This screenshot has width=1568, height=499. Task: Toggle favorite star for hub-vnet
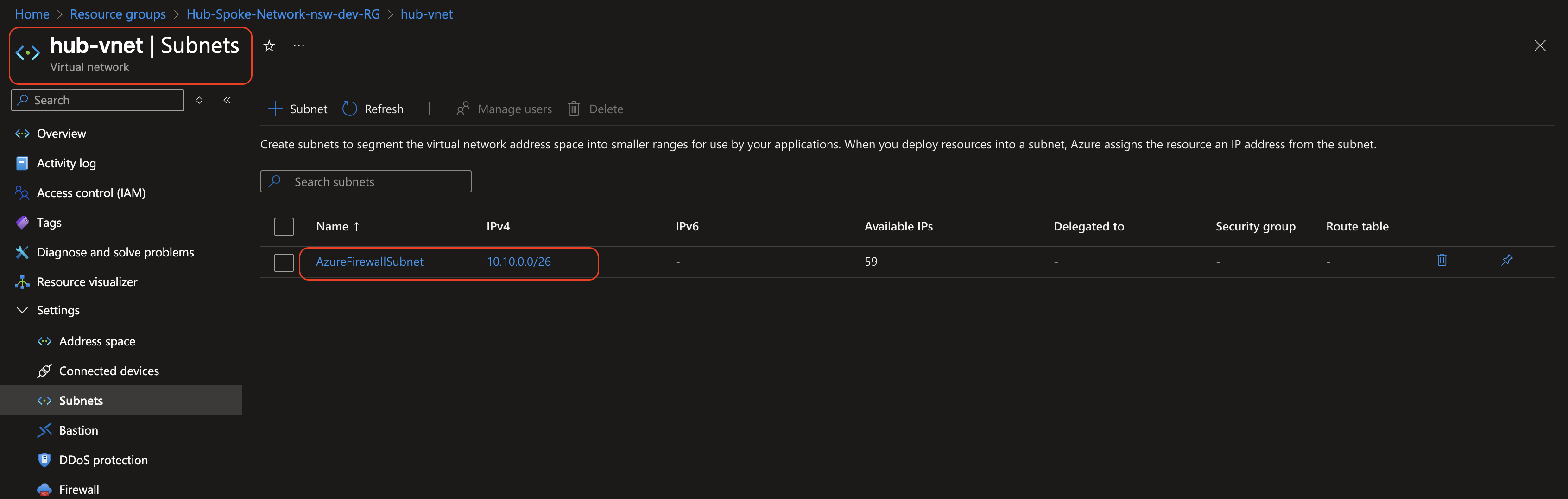click(x=268, y=45)
